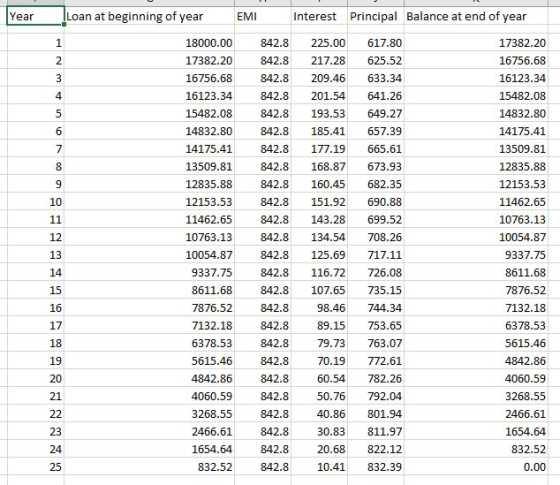Select balance 7132.18 in year 16 row
The height and width of the screenshot is (485, 560).
[x=476, y=308]
